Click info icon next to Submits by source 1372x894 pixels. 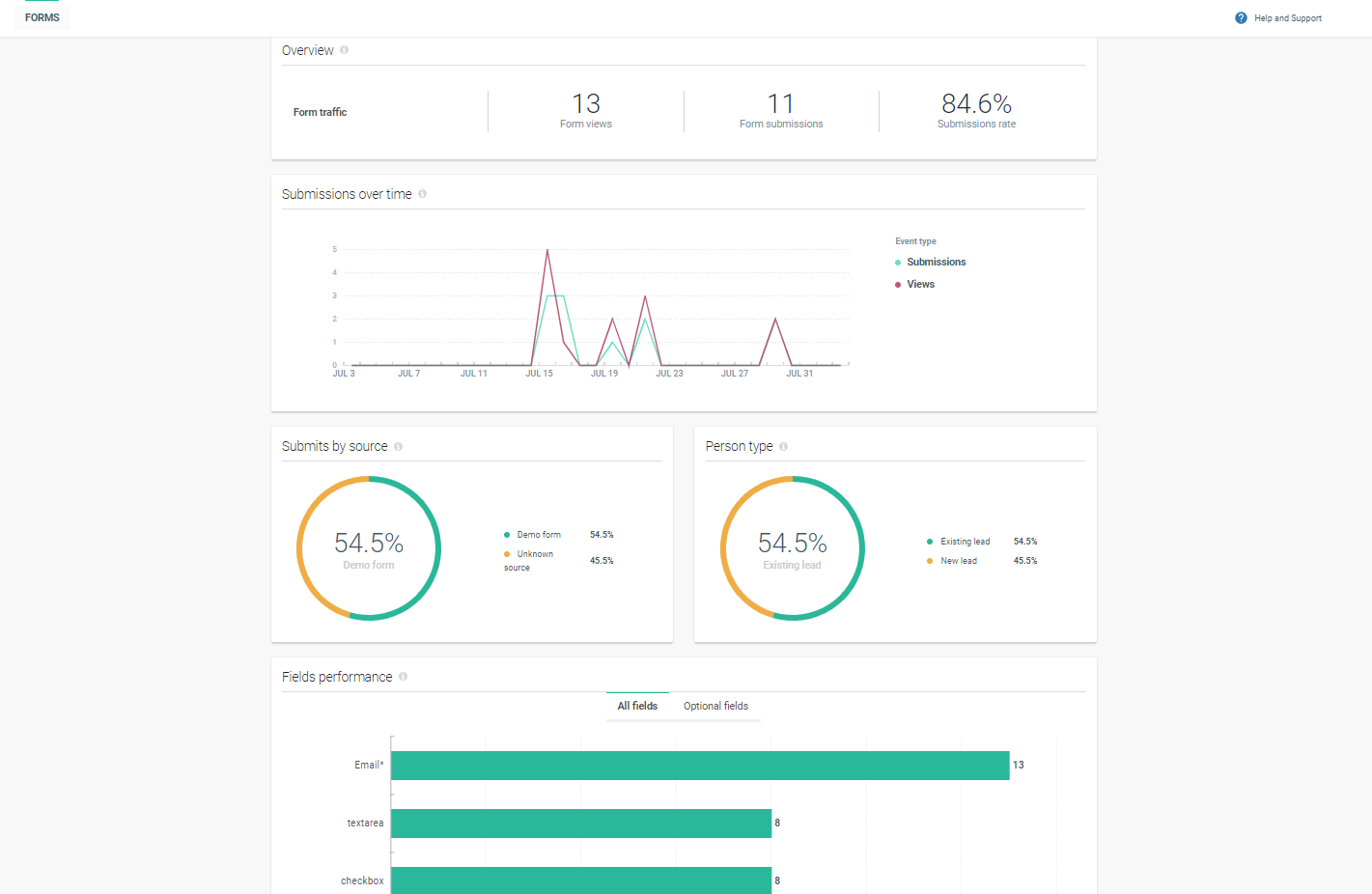click(398, 447)
